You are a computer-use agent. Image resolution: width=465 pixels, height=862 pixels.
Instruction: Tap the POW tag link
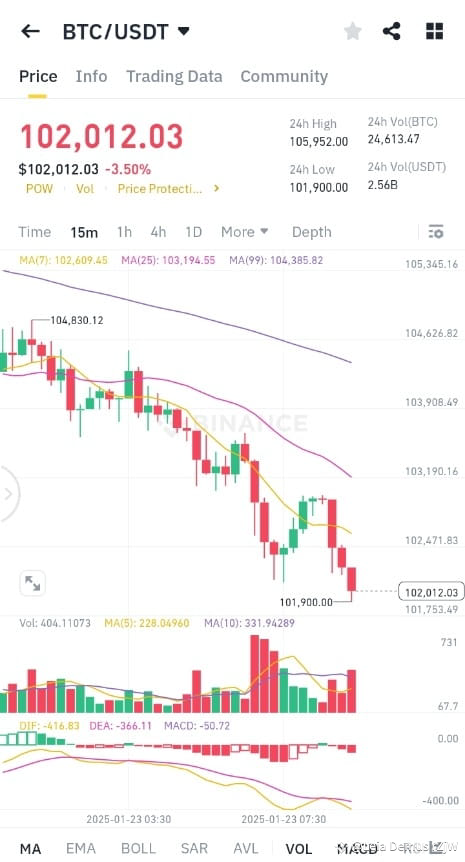pyautogui.click(x=40, y=189)
